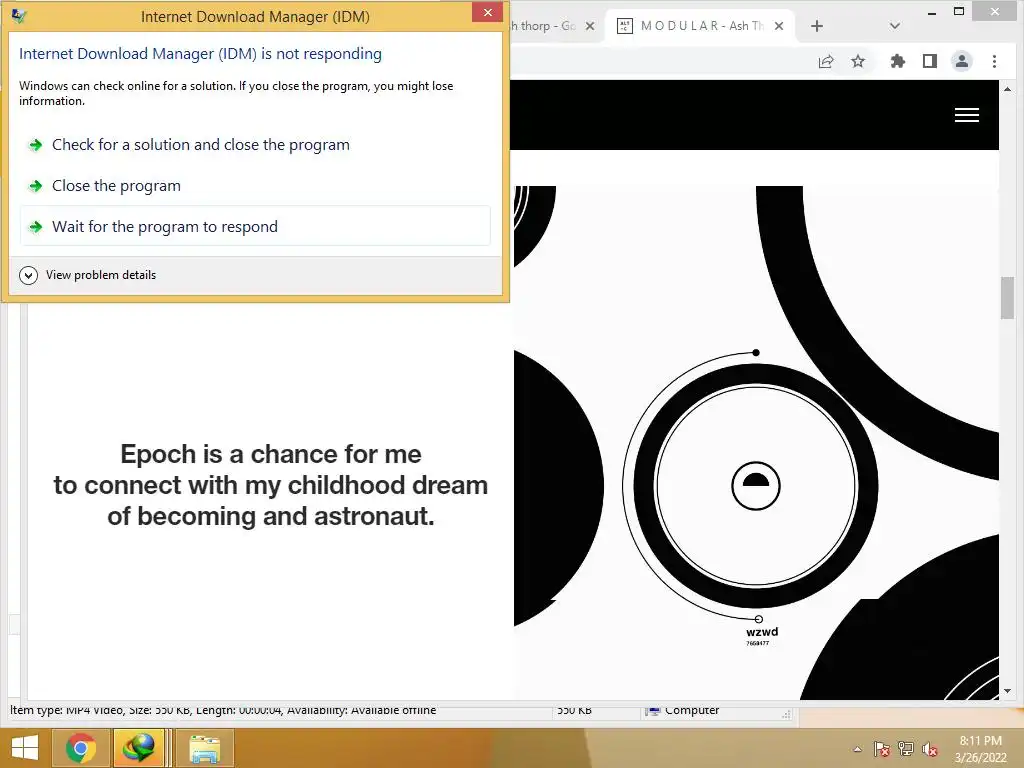
Task: Toggle Chrome side panel icon
Action: click(930, 61)
